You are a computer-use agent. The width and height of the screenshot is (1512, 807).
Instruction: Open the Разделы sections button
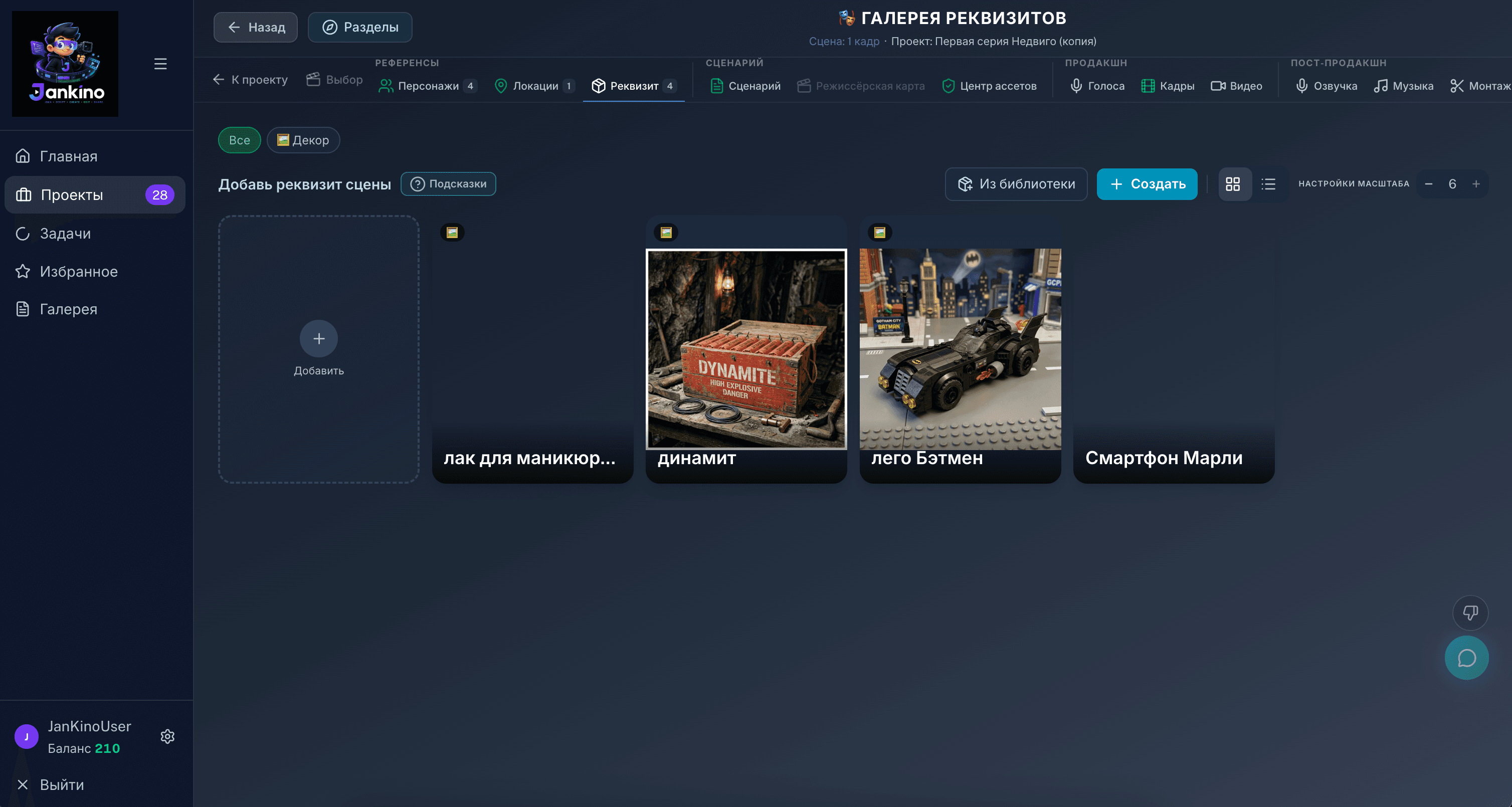[360, 28]
